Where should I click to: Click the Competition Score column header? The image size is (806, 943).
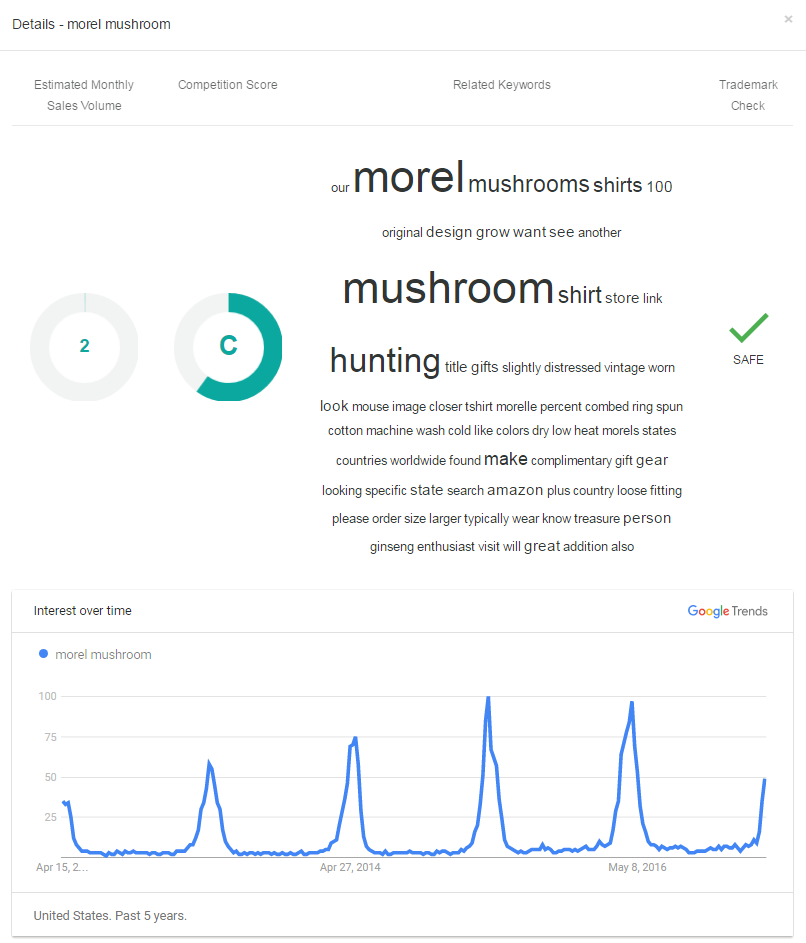tap(227, 85)
